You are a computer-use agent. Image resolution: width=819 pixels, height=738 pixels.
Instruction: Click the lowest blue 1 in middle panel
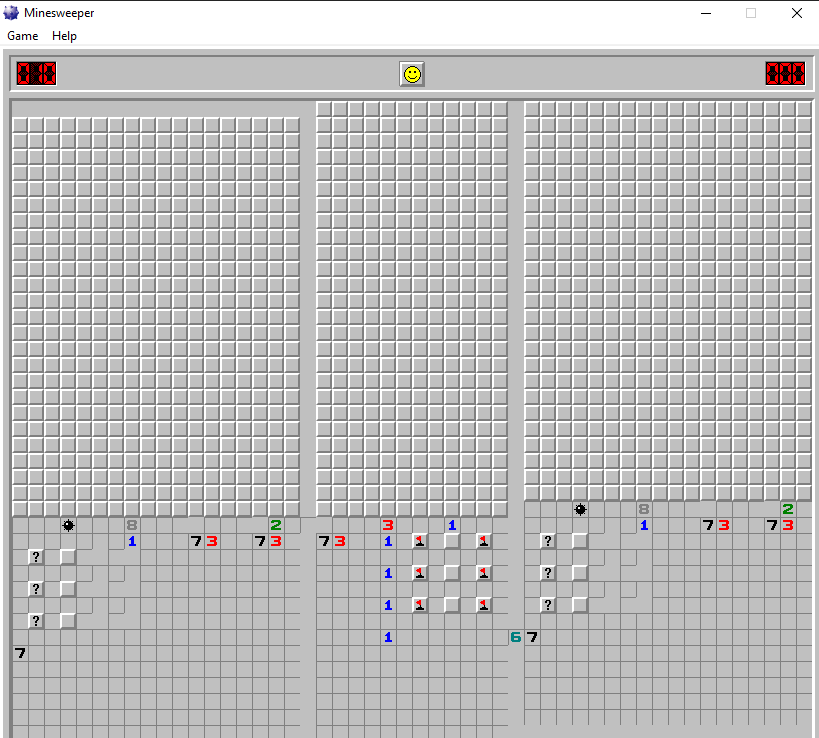388,637
